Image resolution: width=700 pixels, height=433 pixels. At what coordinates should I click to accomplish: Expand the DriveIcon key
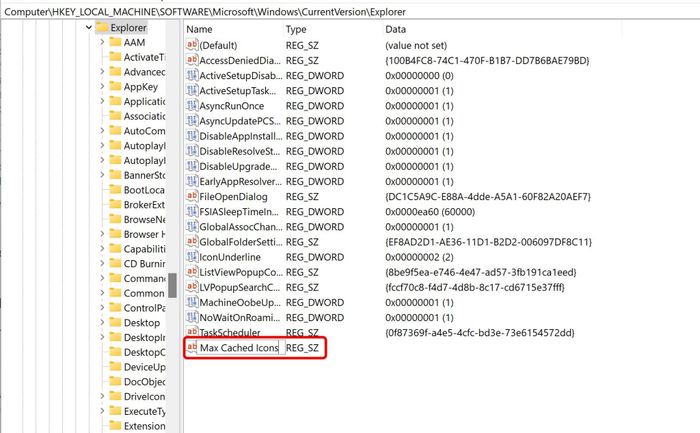coord(102,396)
